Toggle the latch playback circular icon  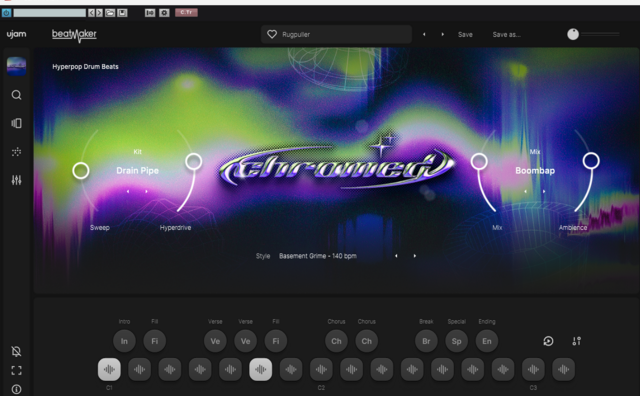point(548,341)
